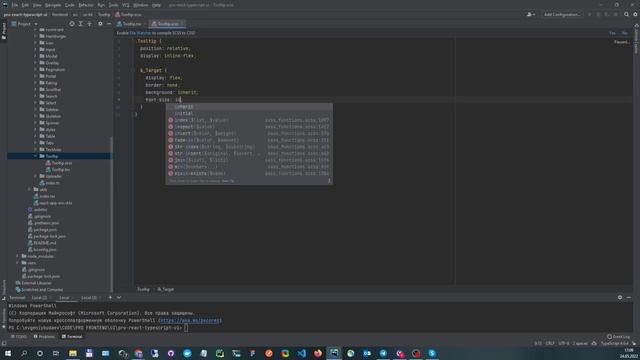Open Event Log in status bar
640x360 pixels.
[618, 337]
